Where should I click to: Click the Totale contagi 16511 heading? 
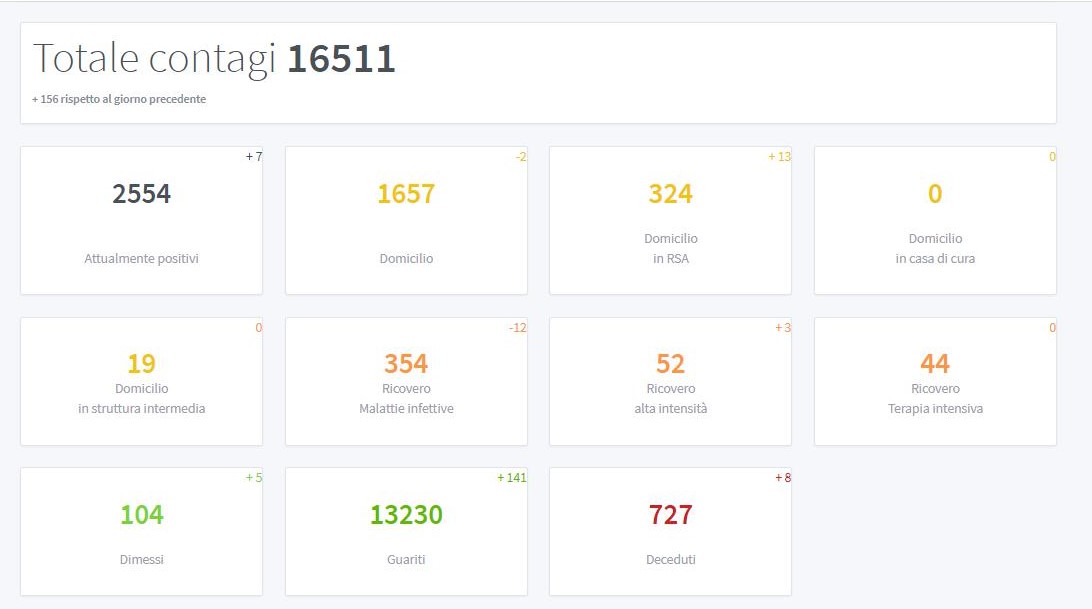214,59
